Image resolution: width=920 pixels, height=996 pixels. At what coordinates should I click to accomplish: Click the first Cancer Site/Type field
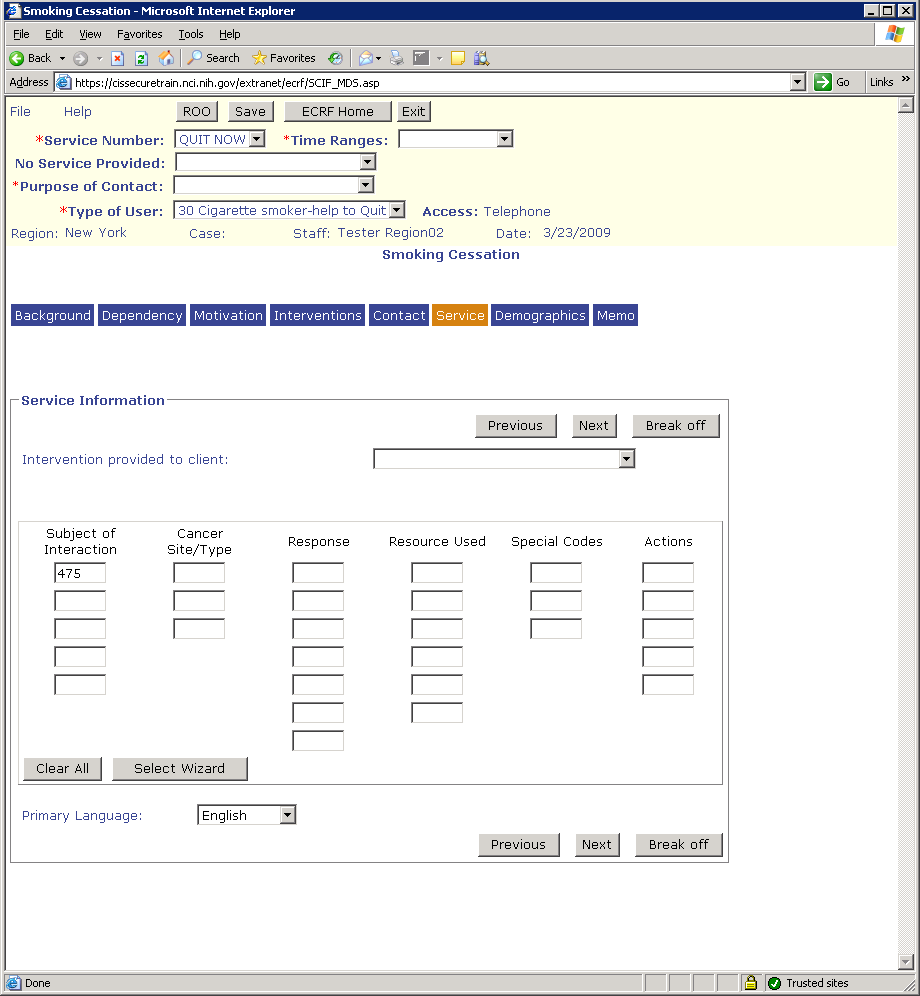click(199, 572)
